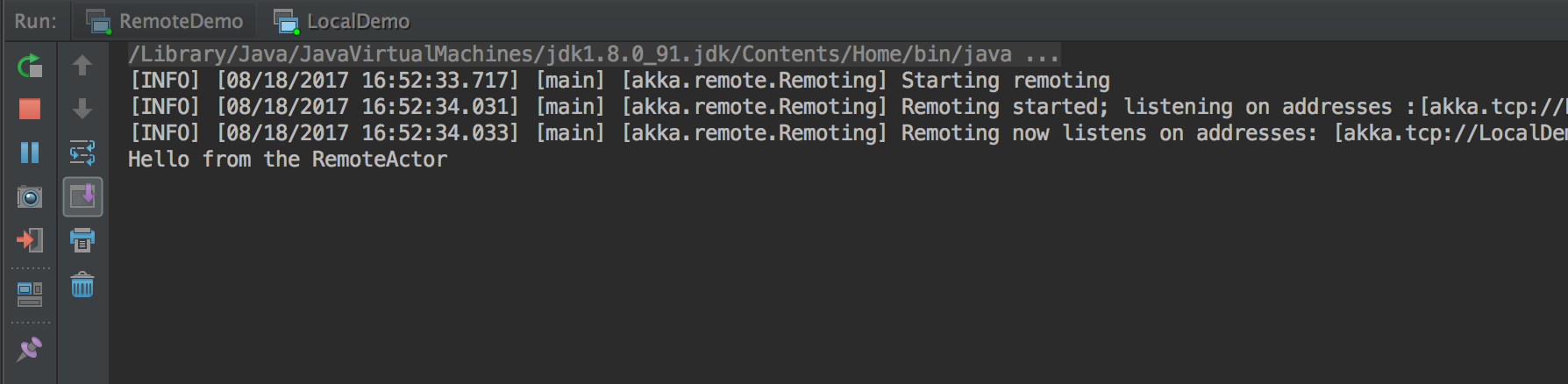Click the 'Remoting now listens' log line
Viewport: 1568px width, 384px height.
(x=847, y=133)
